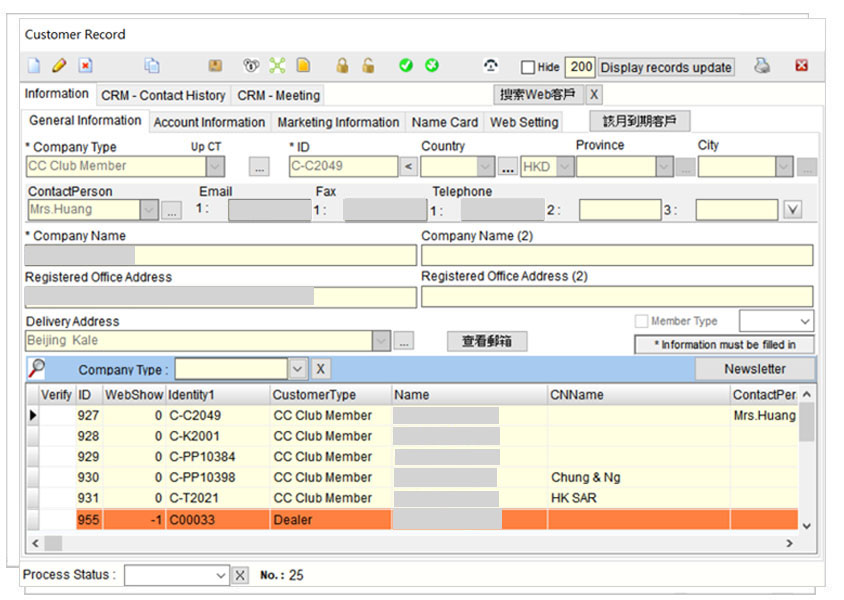Open the CRM - Contact History tab
The height and width of the screenshot is (600, 844).
tap(163, 95)
